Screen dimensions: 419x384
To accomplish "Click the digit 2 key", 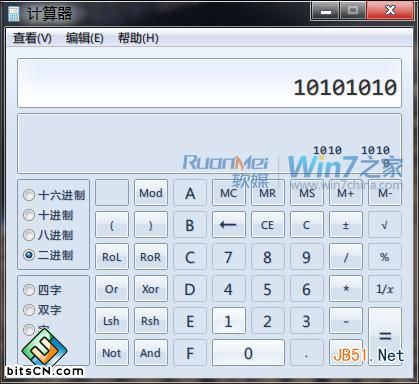I will [268, 321].
